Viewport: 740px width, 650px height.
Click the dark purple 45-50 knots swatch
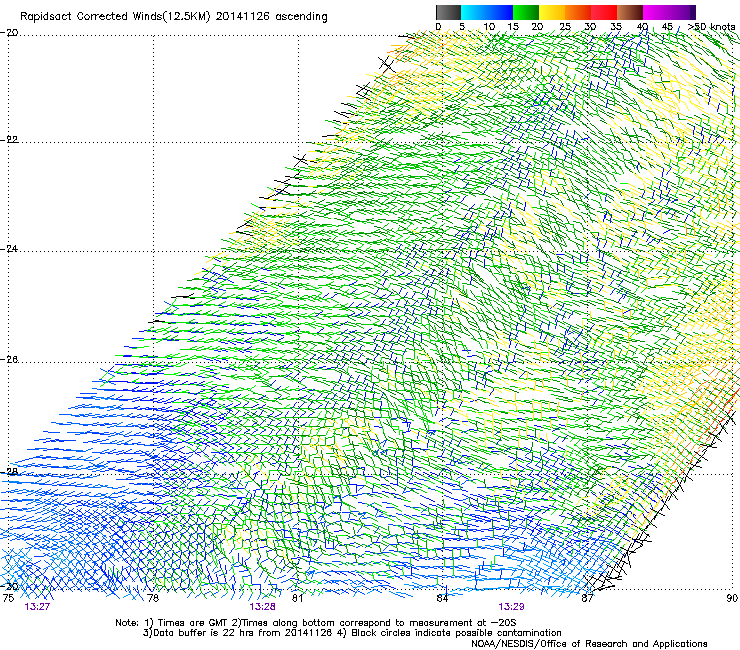[x=682, y=12]
